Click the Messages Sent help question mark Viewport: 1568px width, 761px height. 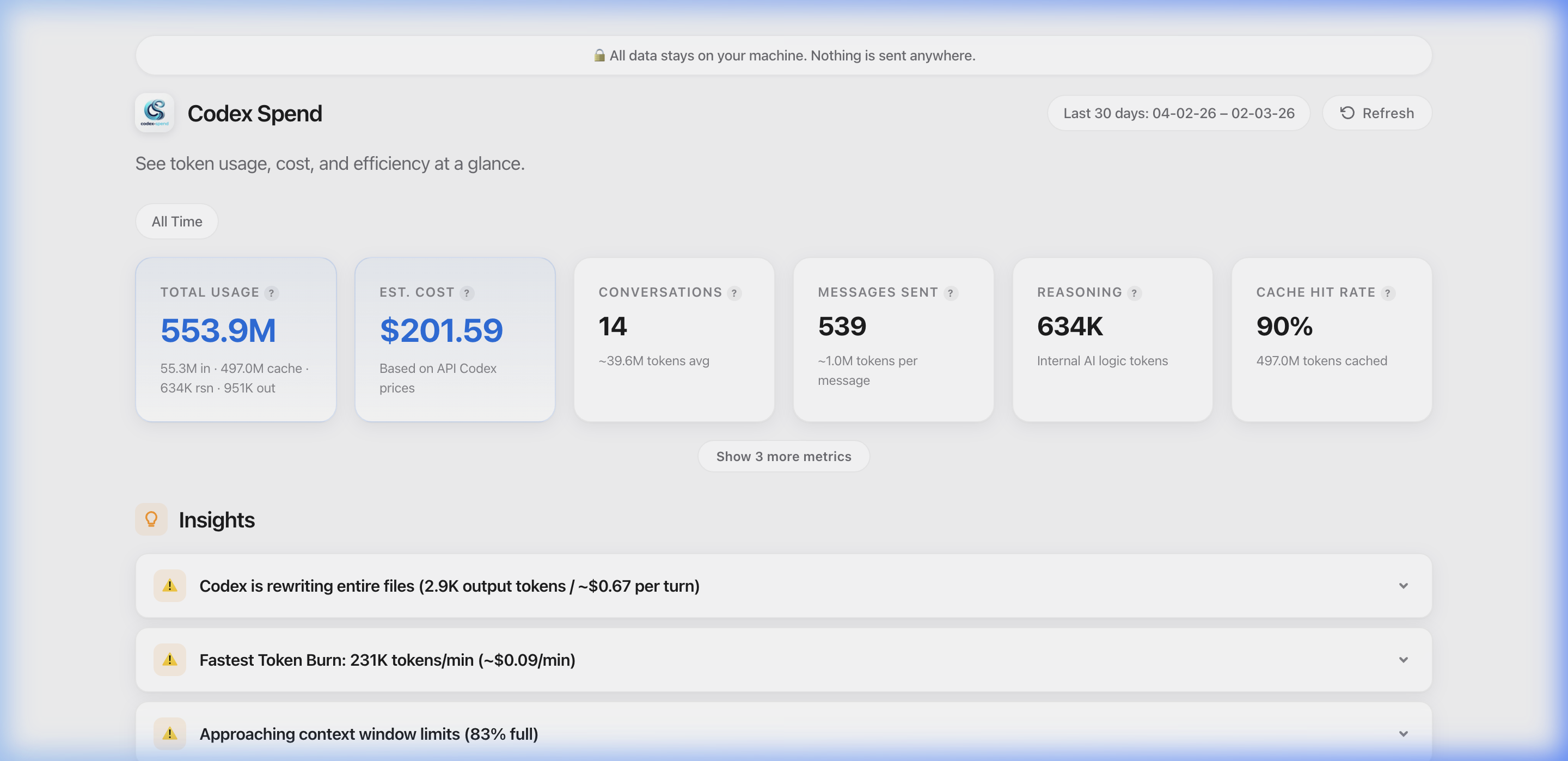(x=950, y=293)
